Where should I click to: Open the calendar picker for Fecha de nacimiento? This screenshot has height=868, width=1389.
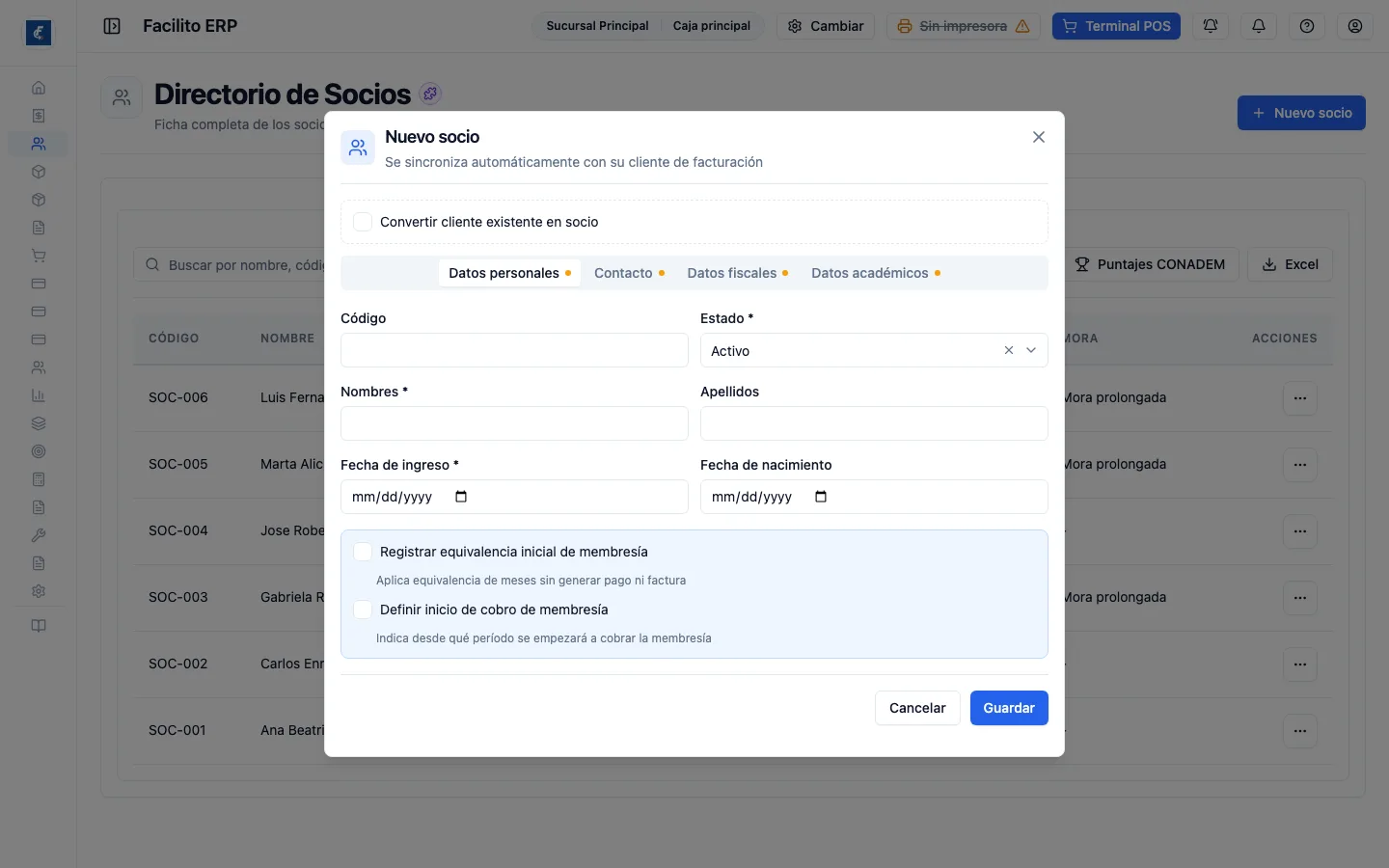coord(821,497)
